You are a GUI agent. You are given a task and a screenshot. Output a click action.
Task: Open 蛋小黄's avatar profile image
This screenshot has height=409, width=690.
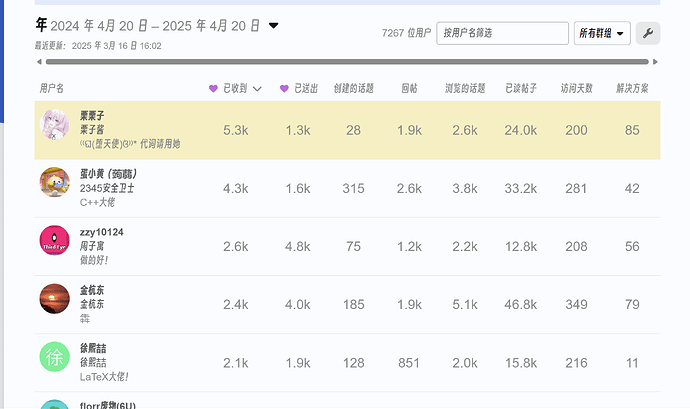coord(55,182)
